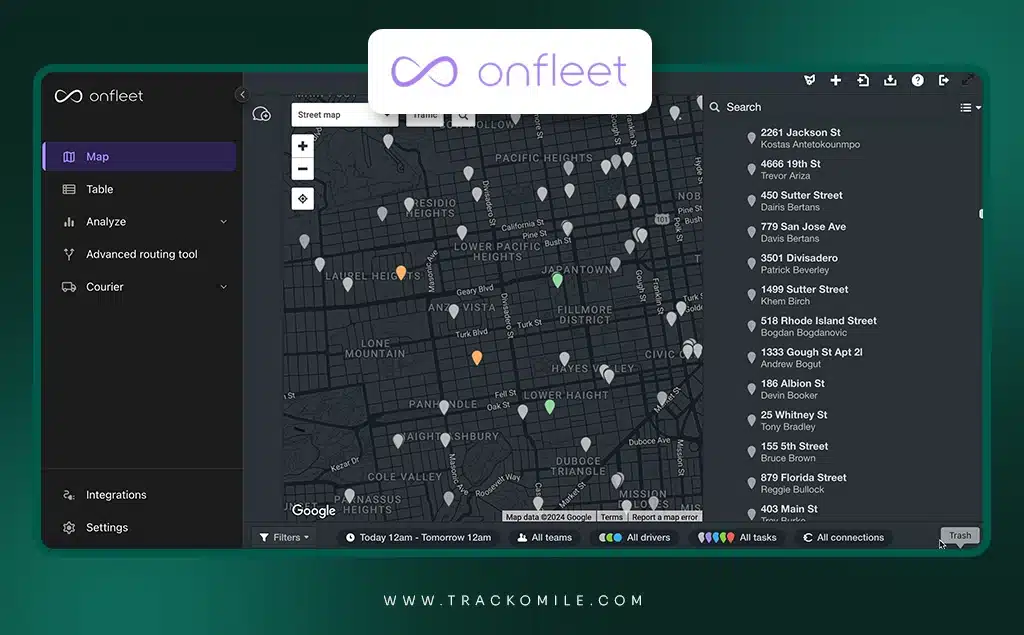Open the All tasks filter
This screenshot has width=1024, height=635.
737,538
